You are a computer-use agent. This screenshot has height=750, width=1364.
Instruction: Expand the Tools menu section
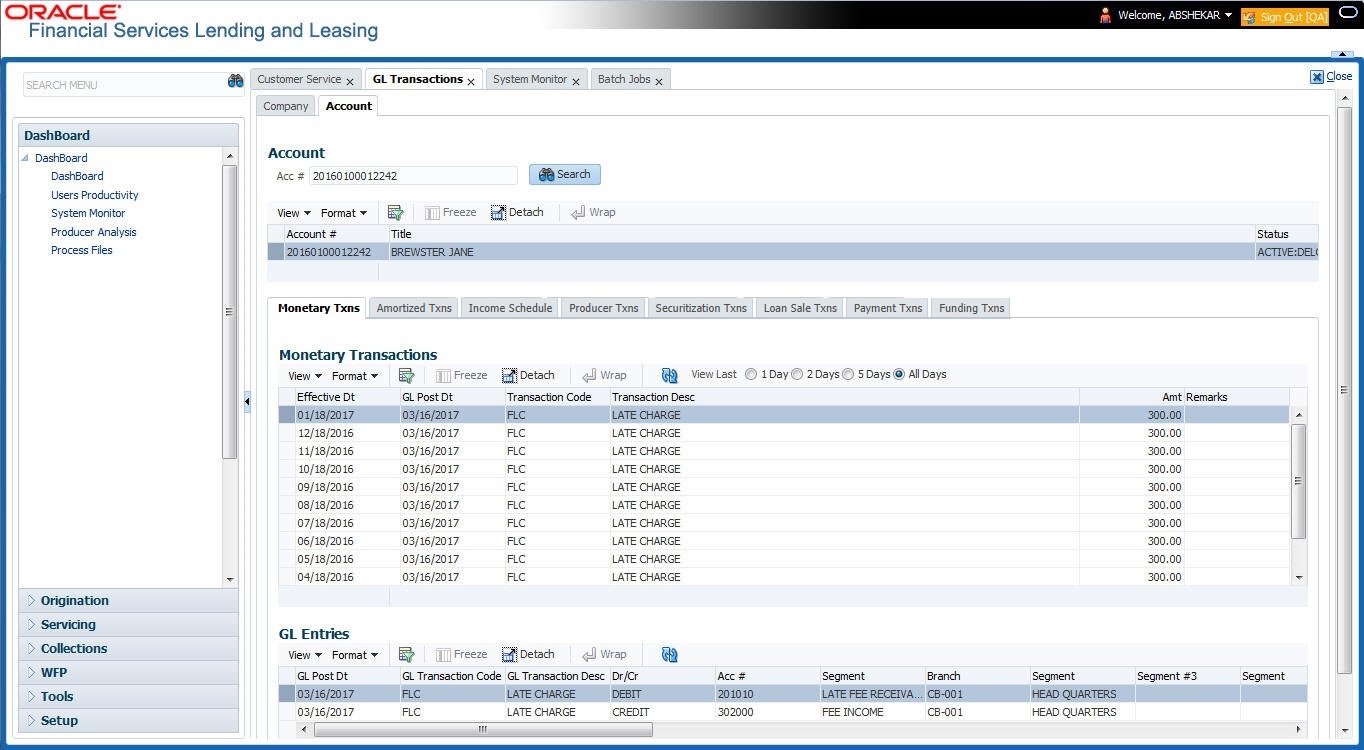point(128,696)
